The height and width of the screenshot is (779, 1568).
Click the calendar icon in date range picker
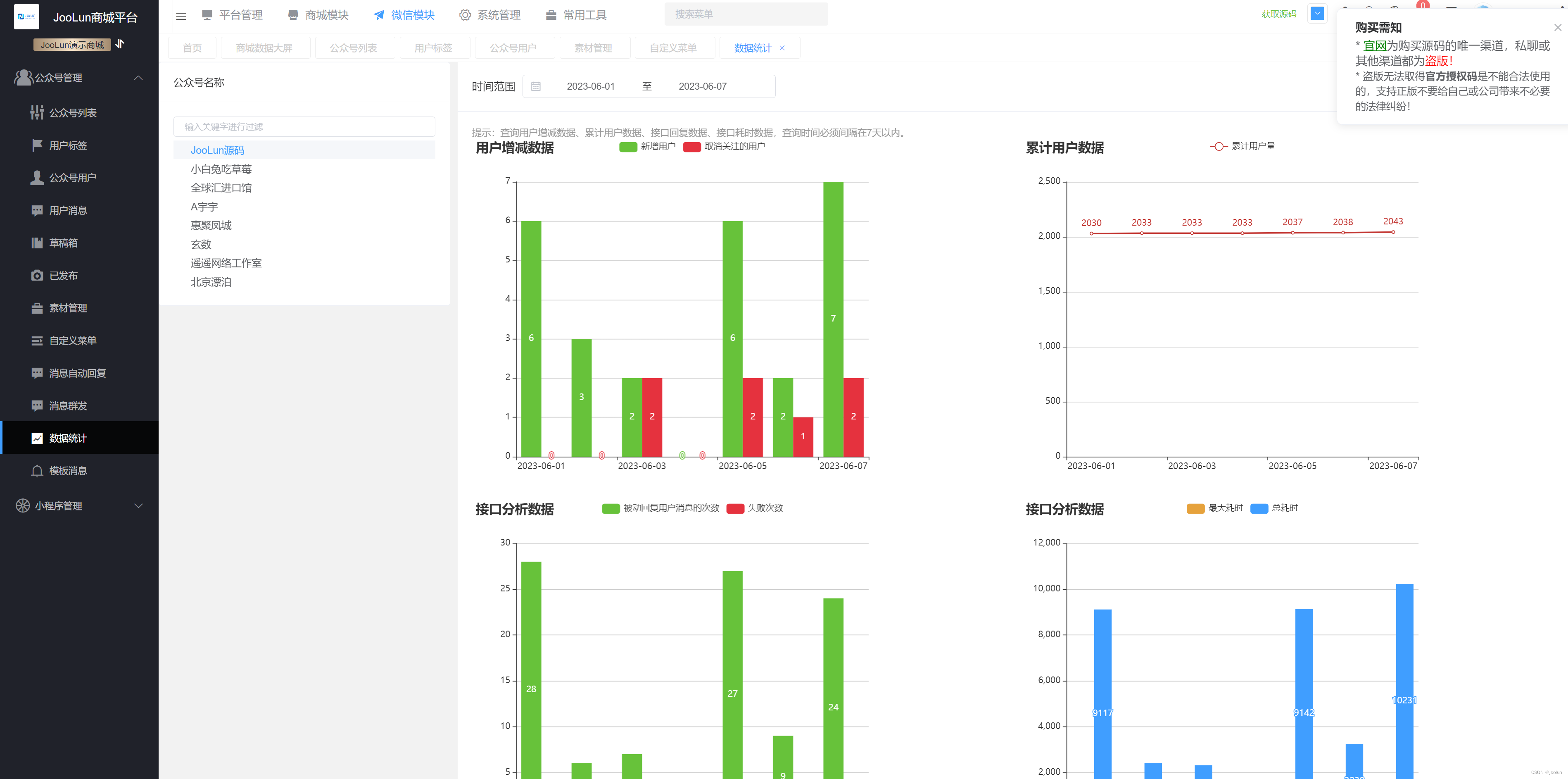536,86
